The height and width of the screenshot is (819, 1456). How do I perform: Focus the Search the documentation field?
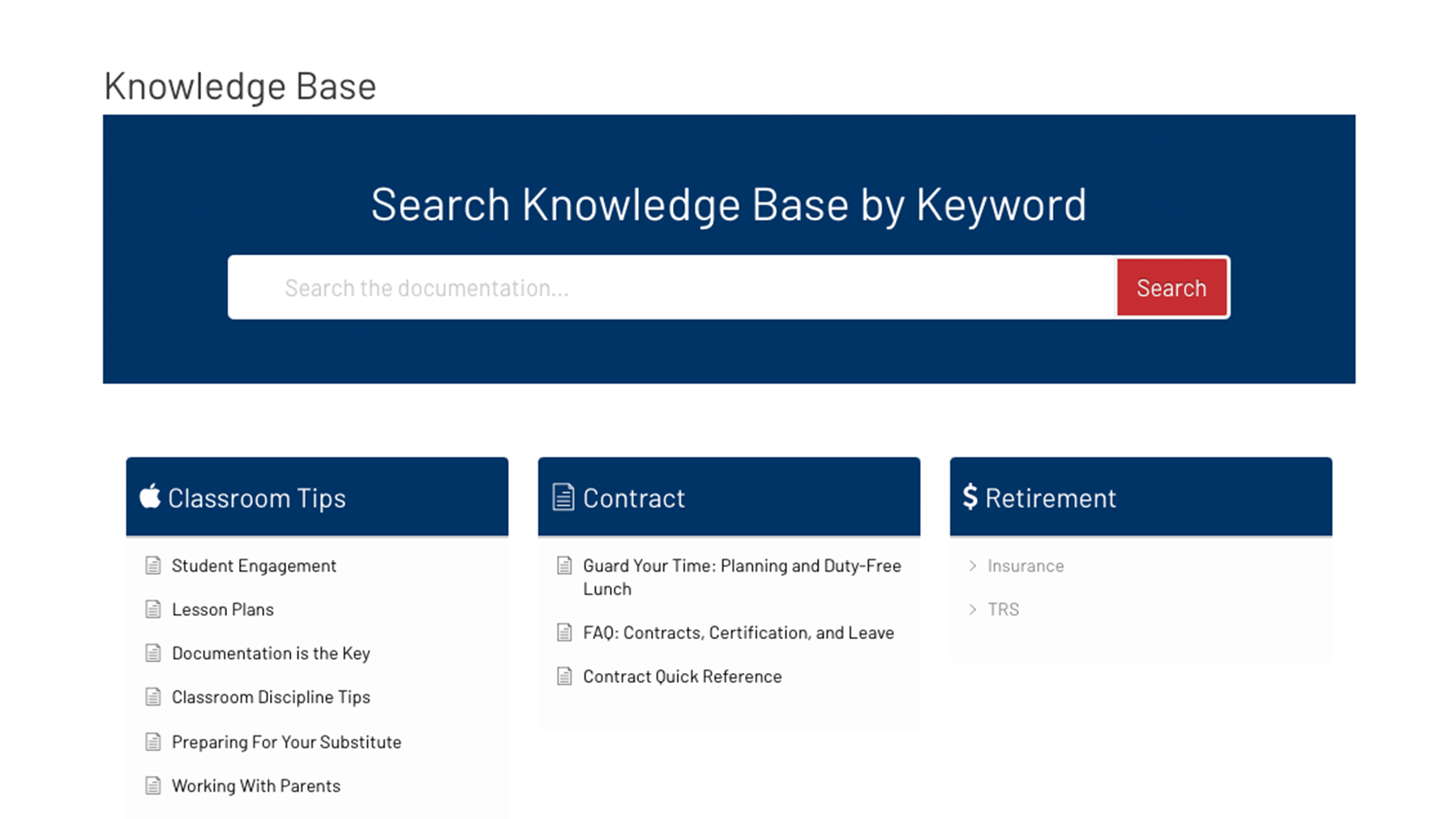pyautogui.click(x=671, y=288)
